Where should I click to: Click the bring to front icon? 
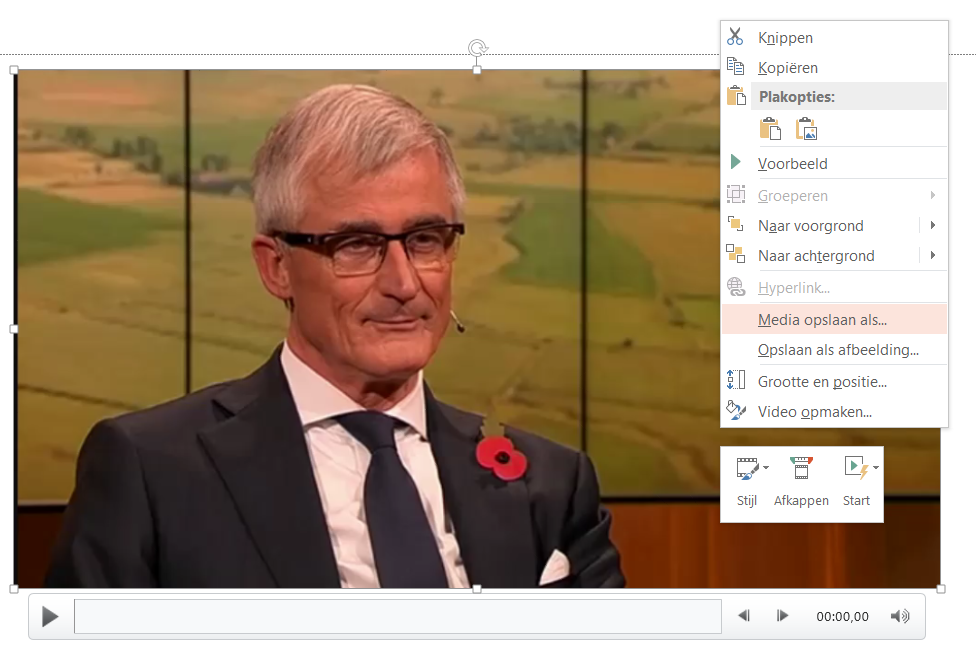point(736,223)
